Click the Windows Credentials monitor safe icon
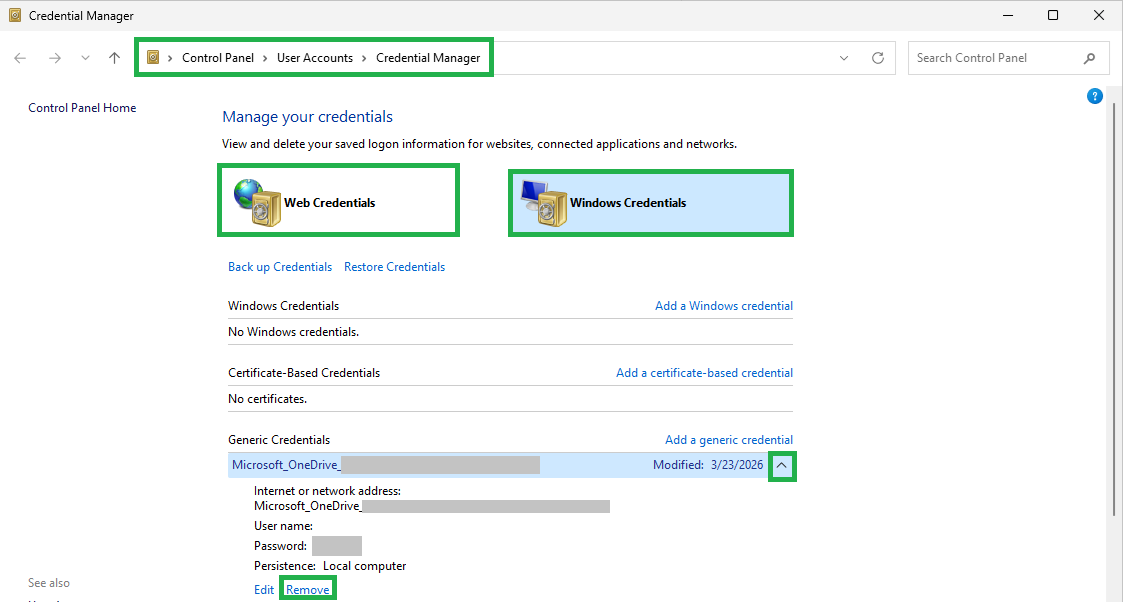The width and height of the screenshot is (1123, 602). (x=544, y=203)
